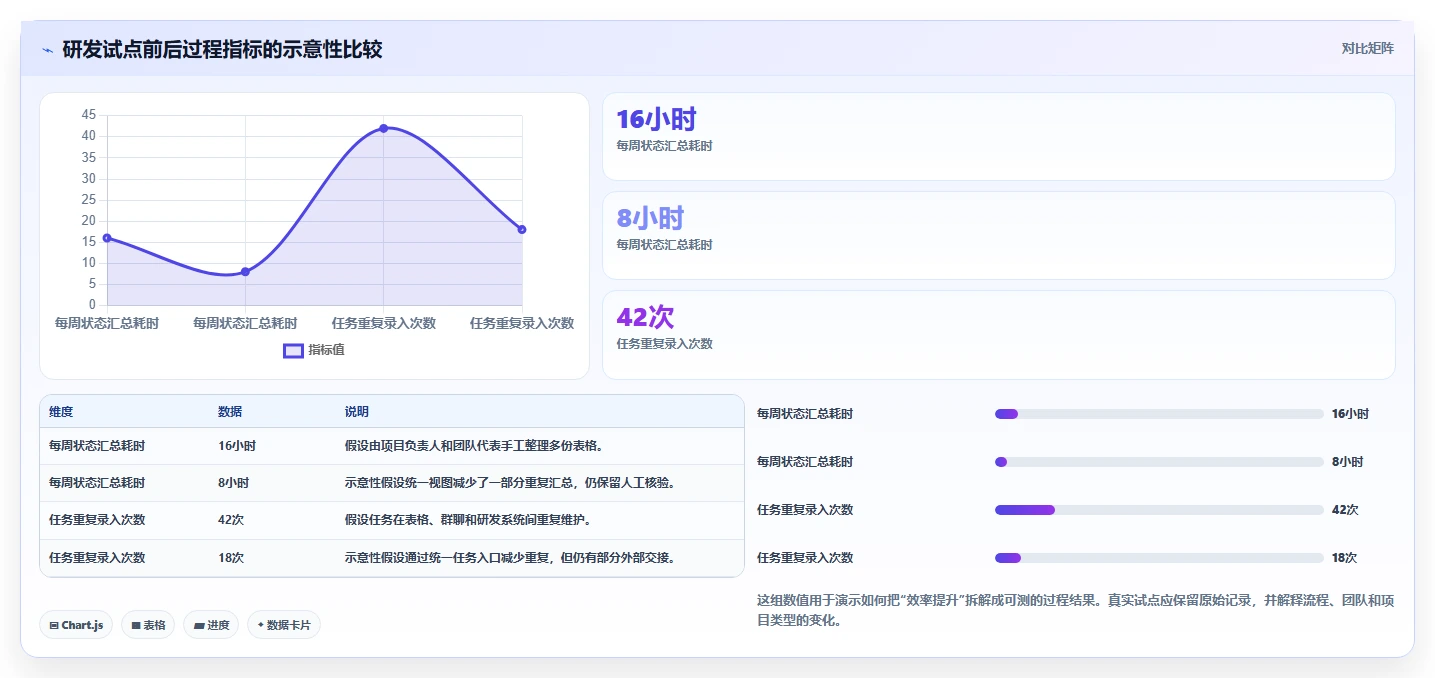Click the y-axis tick label 45
Screen dimensions: 1435x678
tap(89, 115)
